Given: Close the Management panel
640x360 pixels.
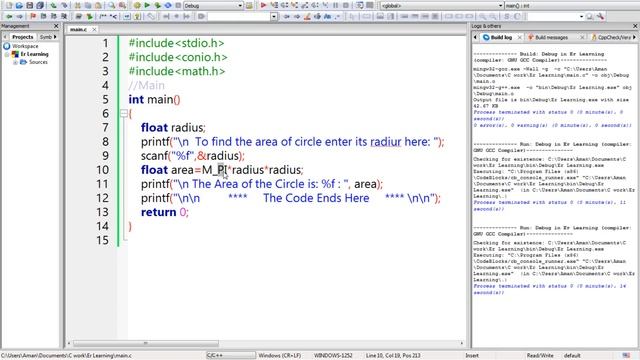Looking at the screenshot, I should (x=56, y=26).
